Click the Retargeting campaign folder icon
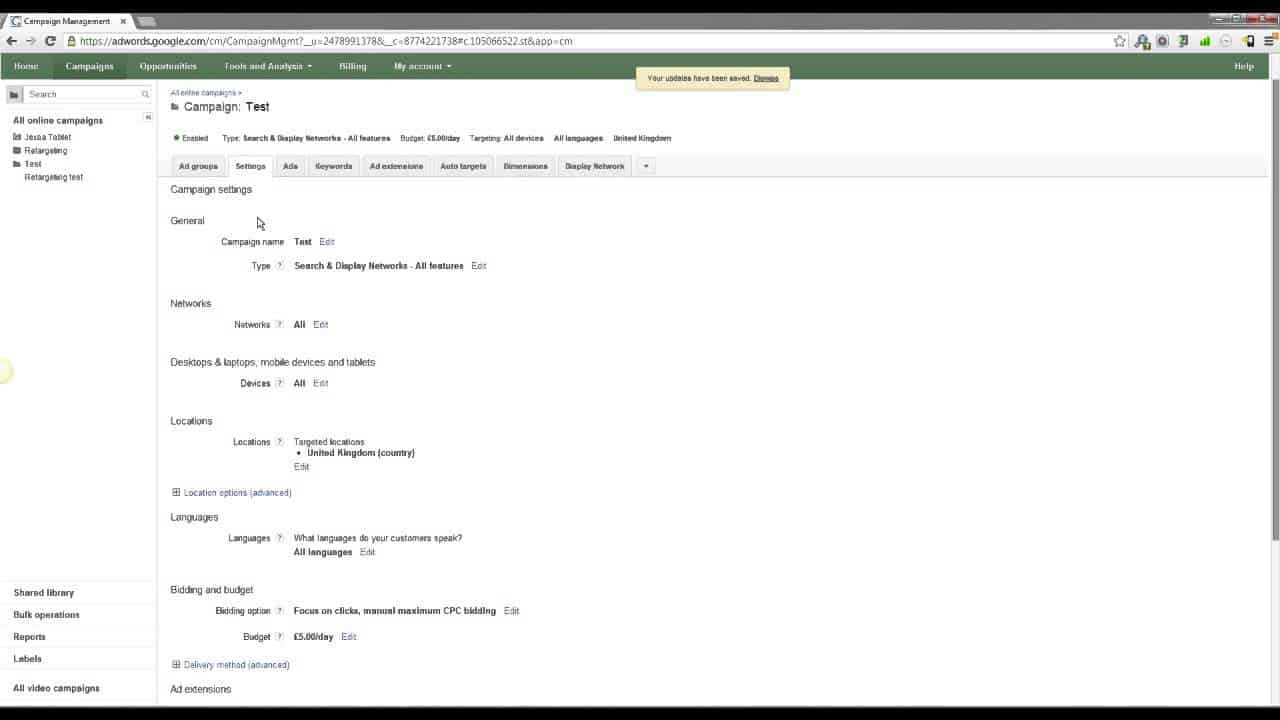 [x=17, y=150]
